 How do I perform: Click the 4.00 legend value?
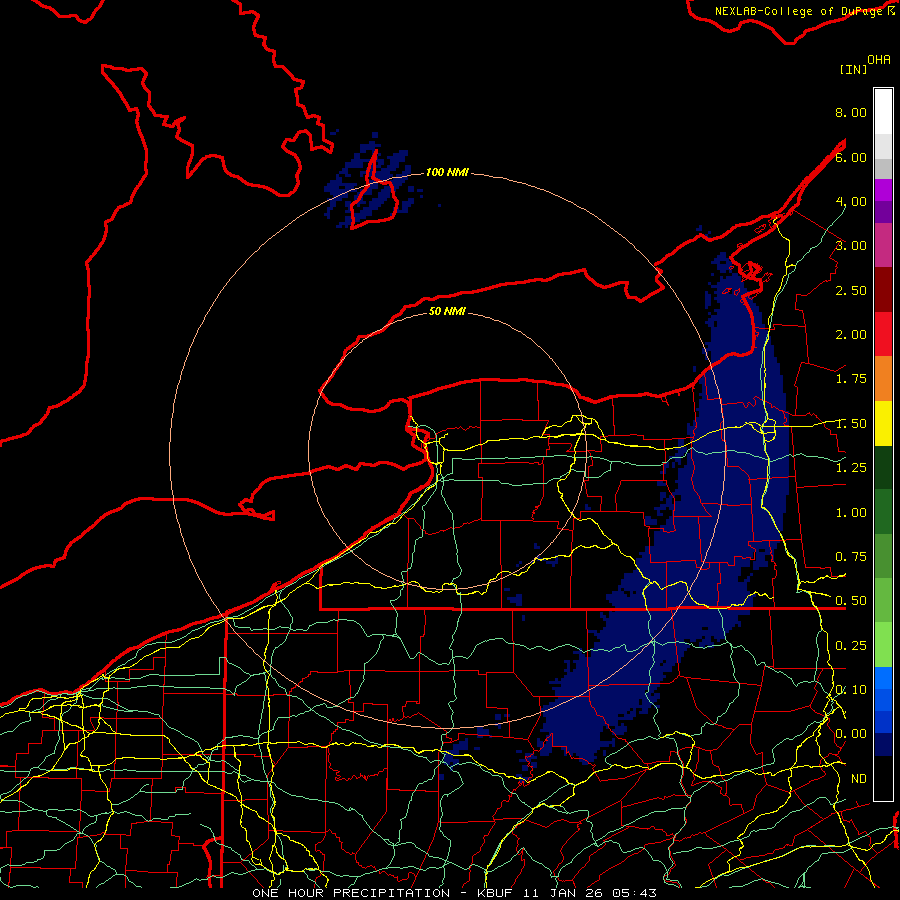click(x=851, y=201)
